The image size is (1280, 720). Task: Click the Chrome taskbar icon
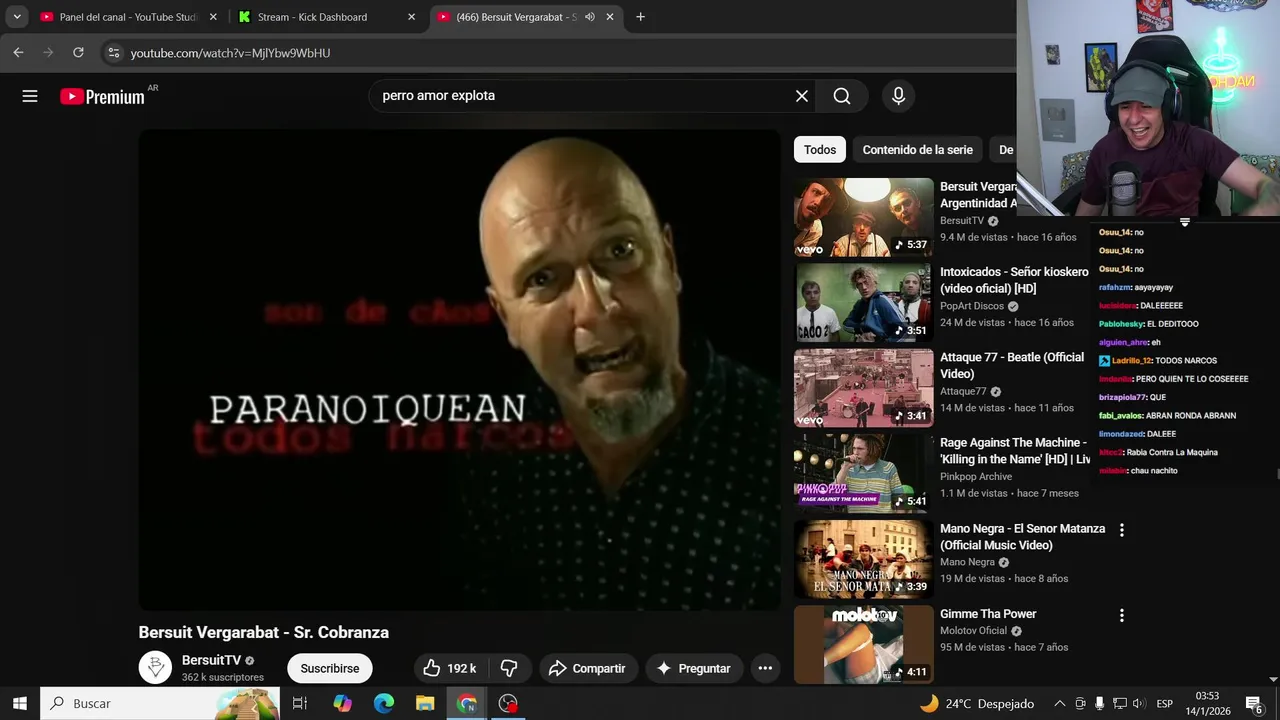pyautogui.click(x=467, y=703)
